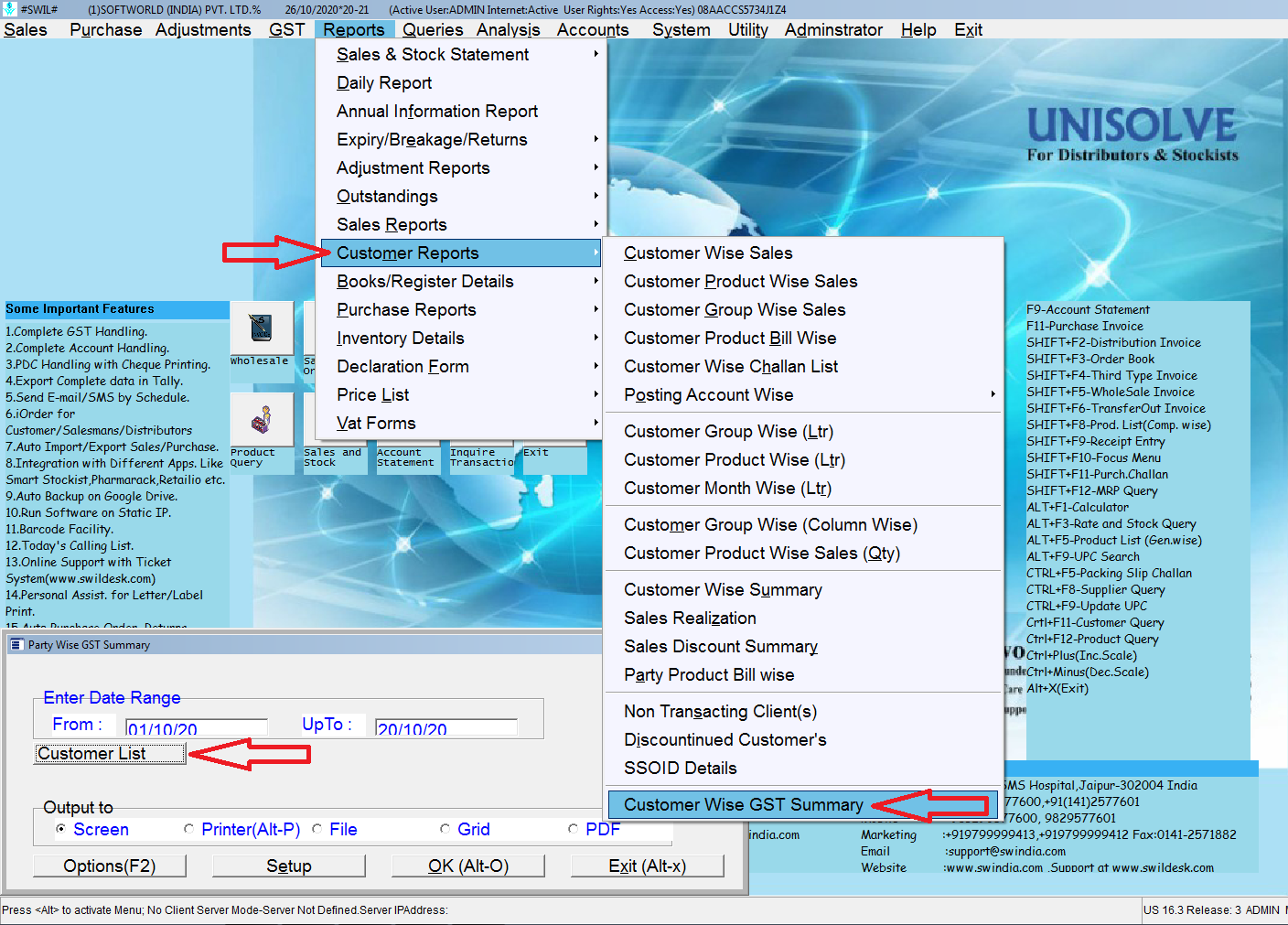Select Customer Product Wise Sales

803,281
